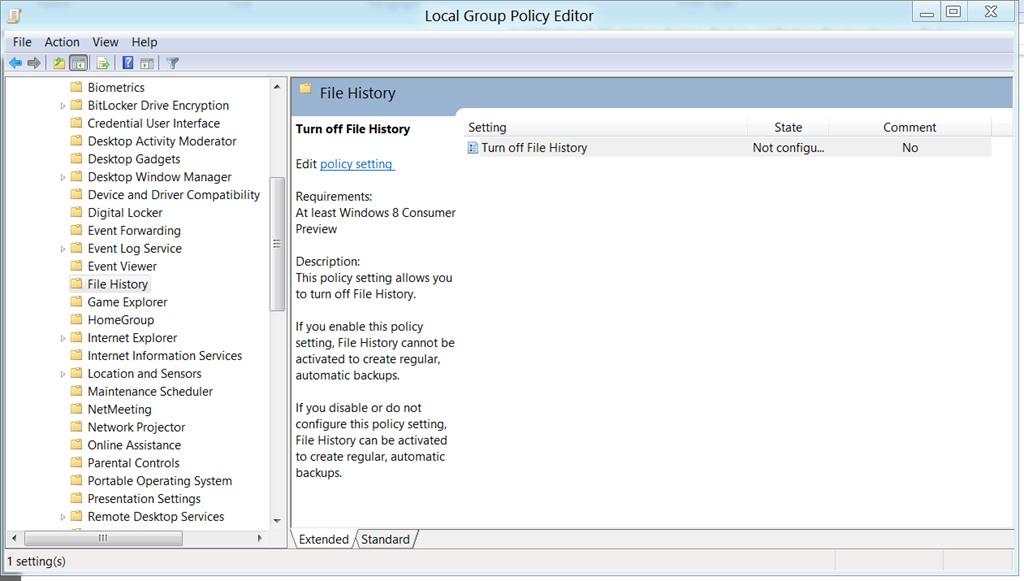Click the policy icon beside Turn off File History
This screenshot has height=581, width=1024.
pos(473,148)
